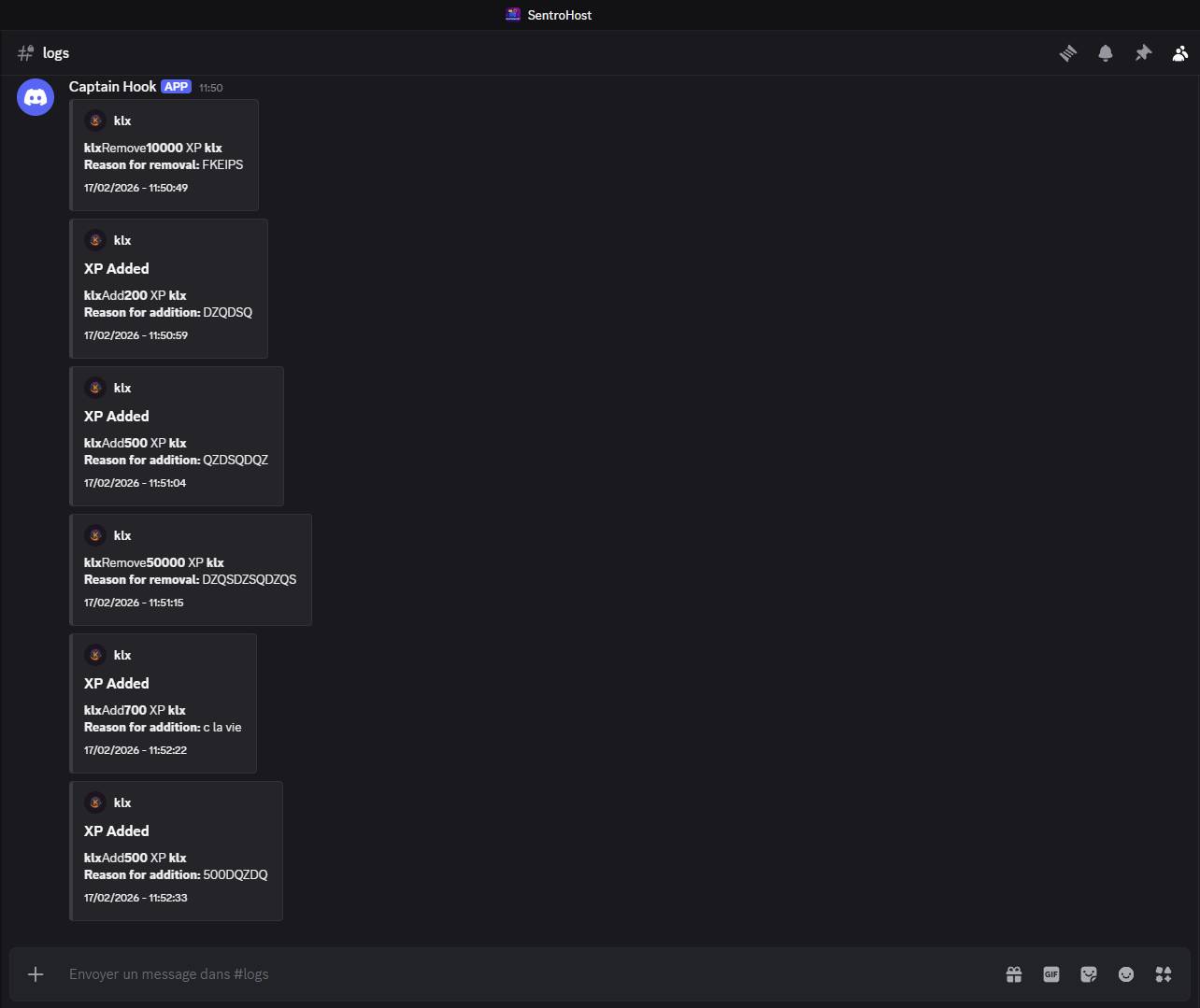1200x1008 pixels.
Task: Open the emoji picker
Action: point(1126,974)
